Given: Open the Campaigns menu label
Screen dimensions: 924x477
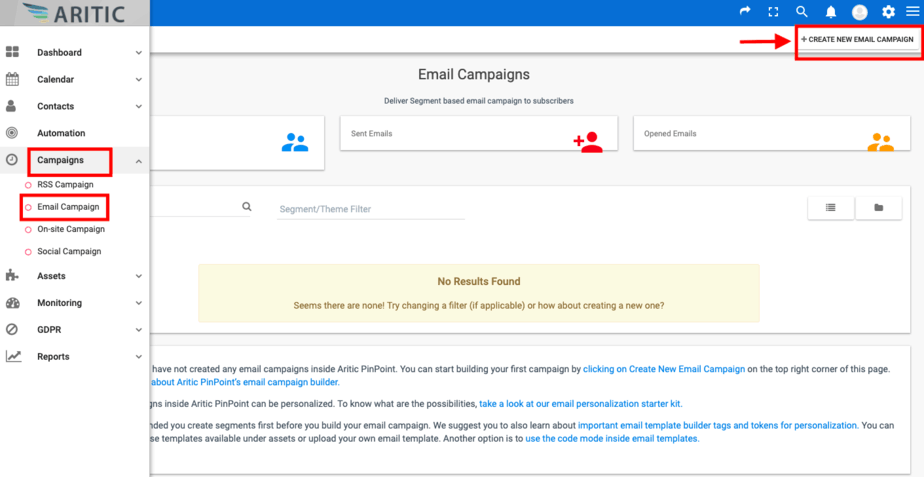Looking at the screenshot, I should click(60, 160).
